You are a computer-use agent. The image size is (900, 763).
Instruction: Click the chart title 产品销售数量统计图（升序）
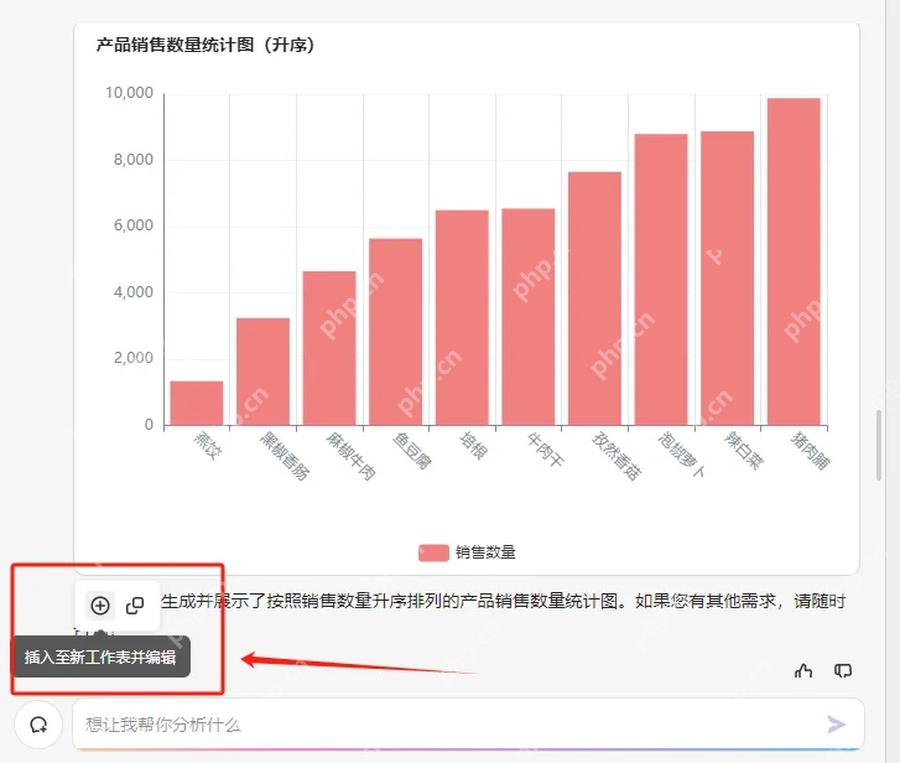point(205,45)
